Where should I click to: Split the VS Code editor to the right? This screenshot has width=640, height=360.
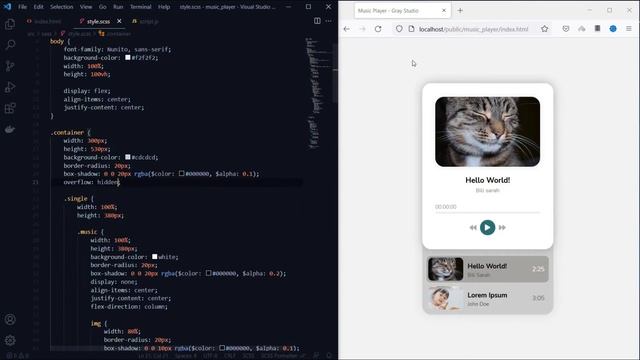click(x=317, y=21)
